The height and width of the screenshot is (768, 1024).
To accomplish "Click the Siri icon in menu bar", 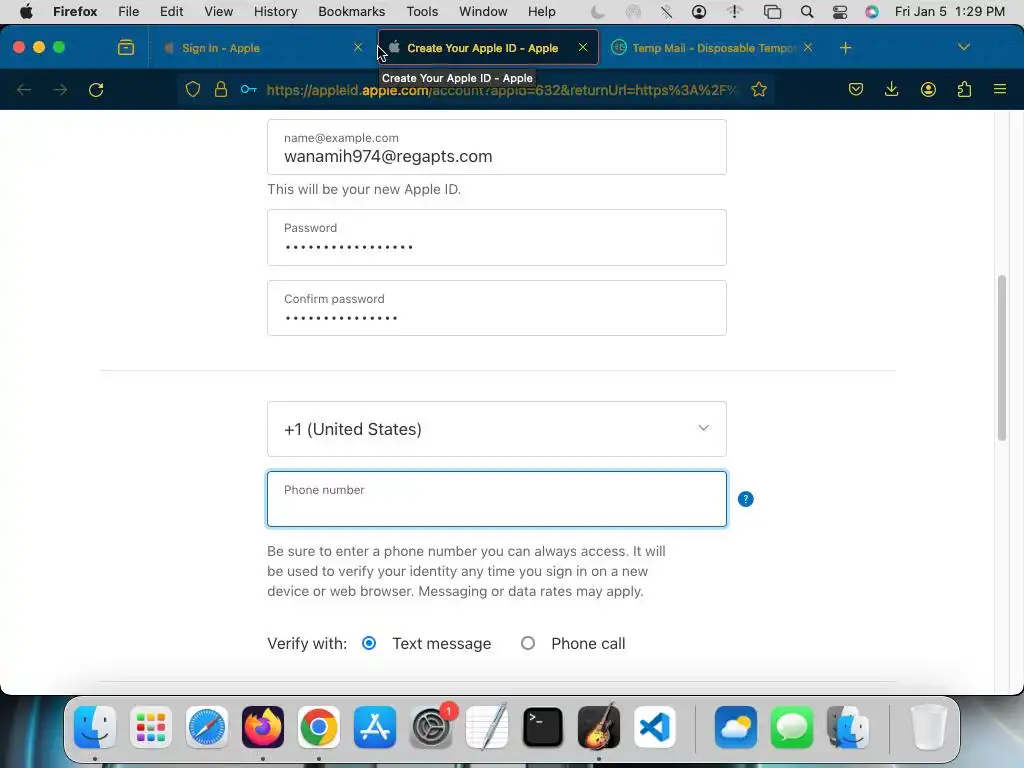I will coord(872,12).
